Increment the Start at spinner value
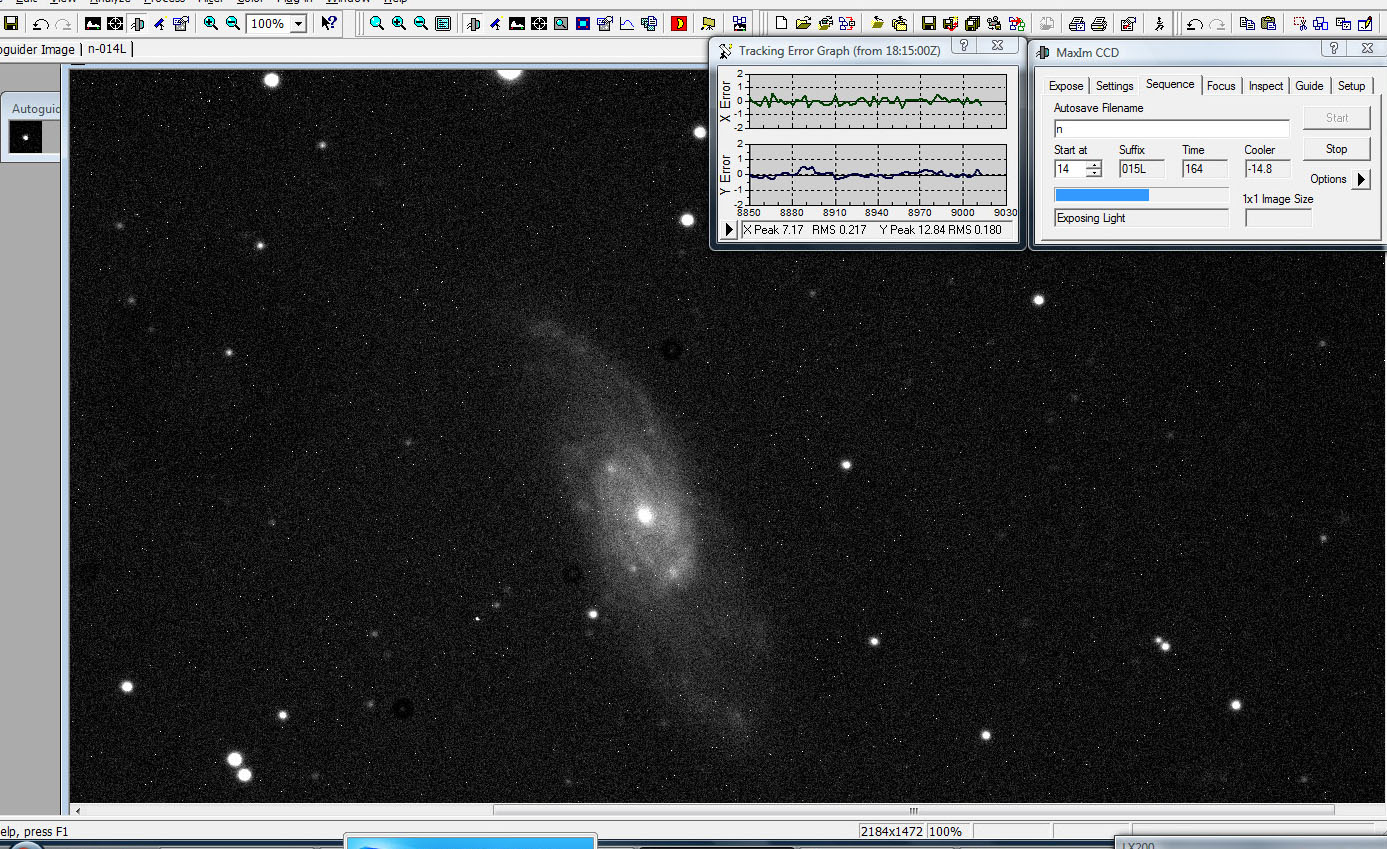Screen dimensions: 1387x849 (1094, 165)
